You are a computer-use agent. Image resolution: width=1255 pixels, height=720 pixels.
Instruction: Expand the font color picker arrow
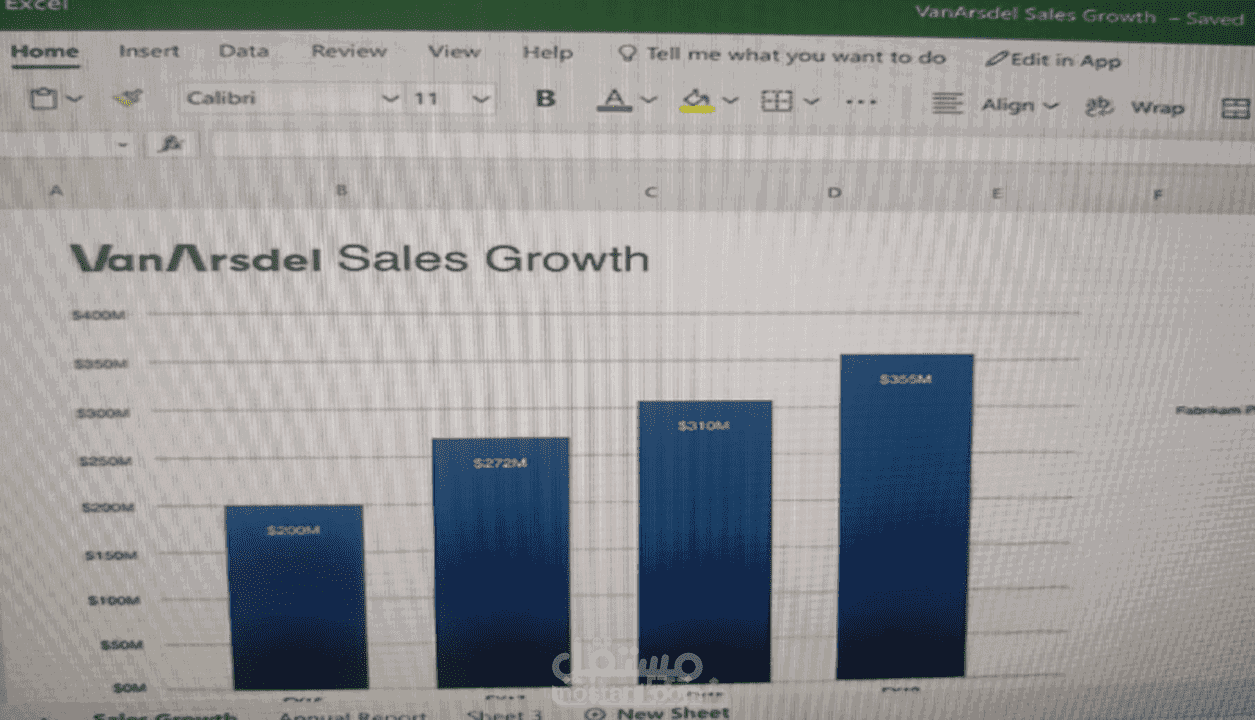point(648,99)
